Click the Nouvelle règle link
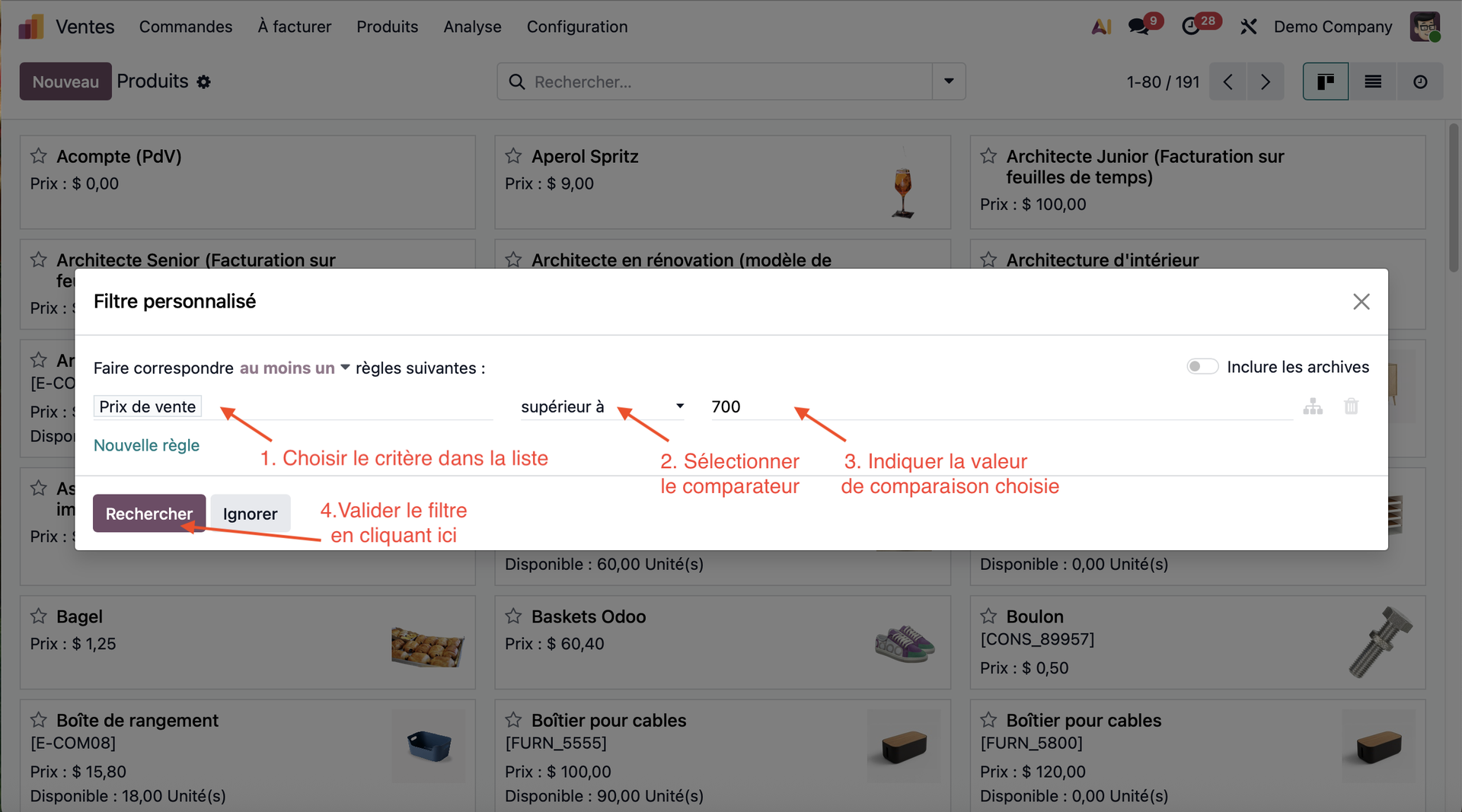The height and width of the screenshot is (812, 1462). (x=146, y=445)
